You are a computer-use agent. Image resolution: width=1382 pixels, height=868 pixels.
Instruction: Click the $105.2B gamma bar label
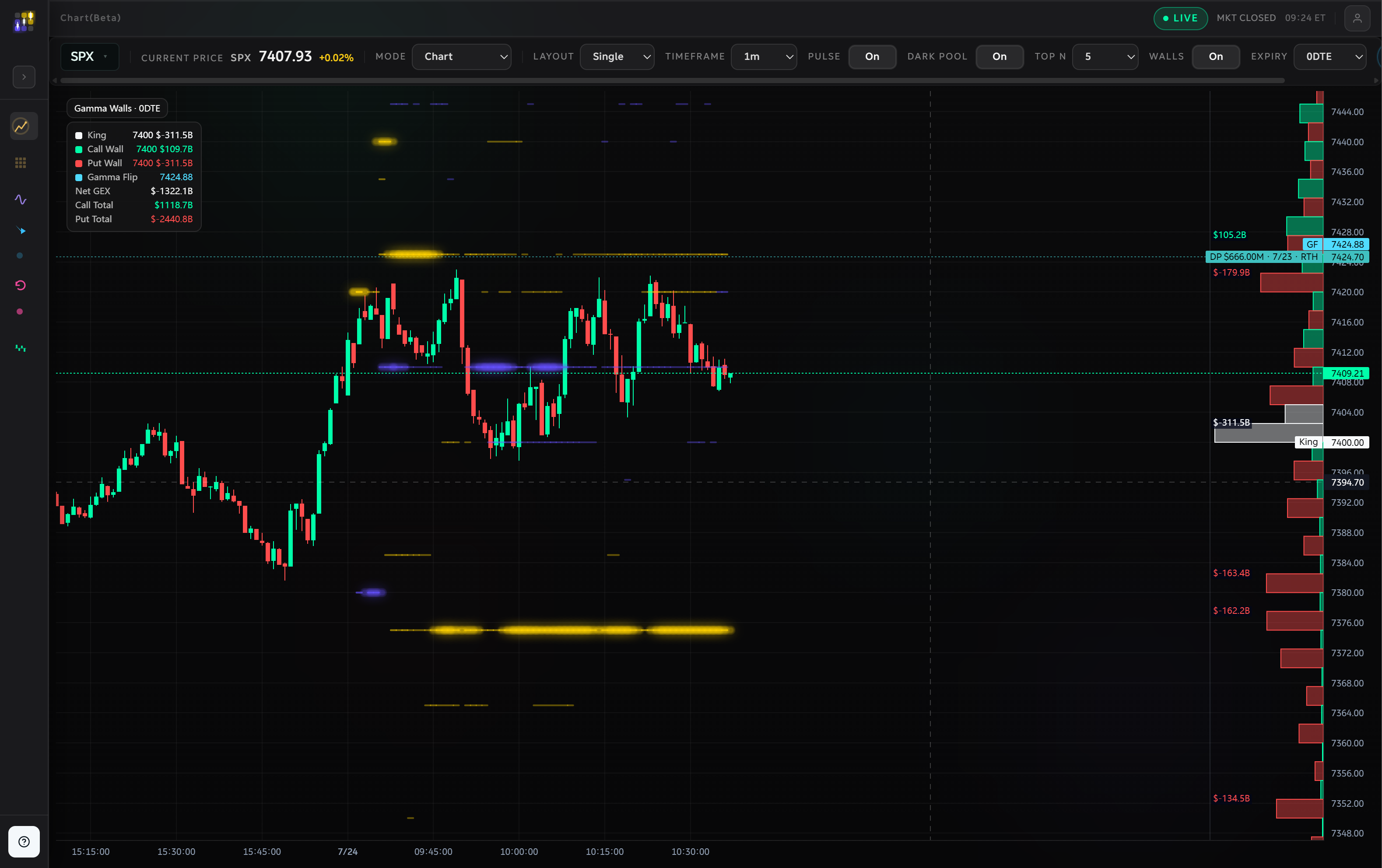point(1229,234)
